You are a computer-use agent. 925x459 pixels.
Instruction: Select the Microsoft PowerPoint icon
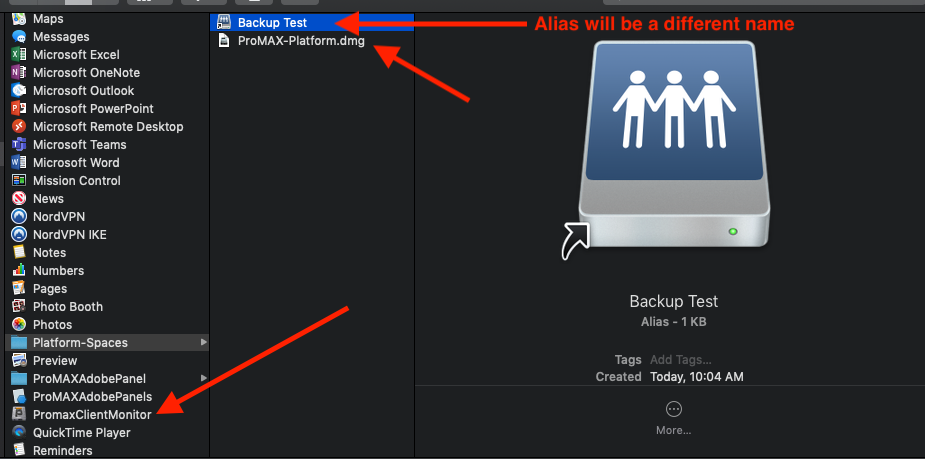pyautogui.click(x=19, y=109)
